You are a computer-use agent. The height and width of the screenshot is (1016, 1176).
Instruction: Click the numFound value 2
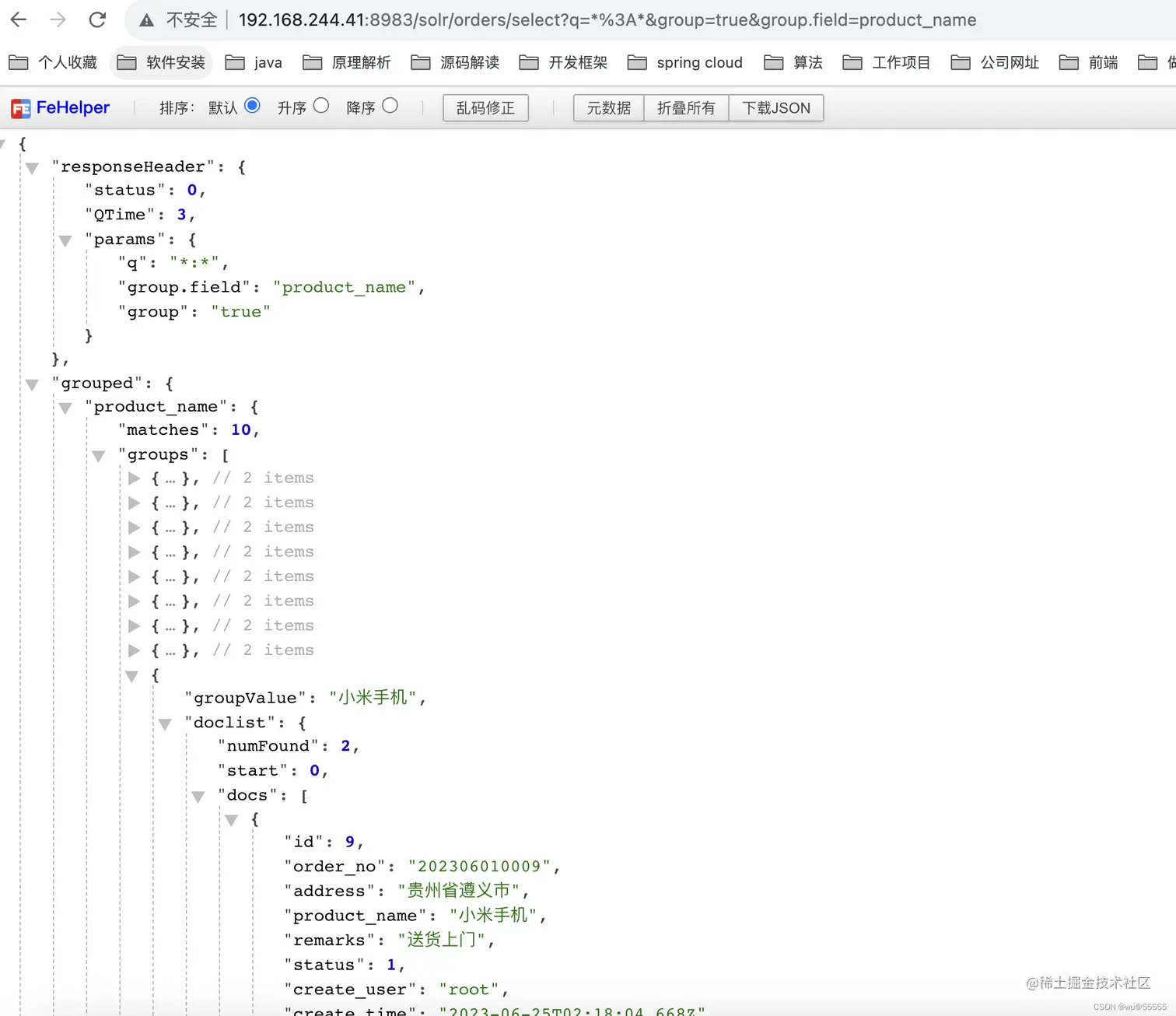click(x=345, y=745)
